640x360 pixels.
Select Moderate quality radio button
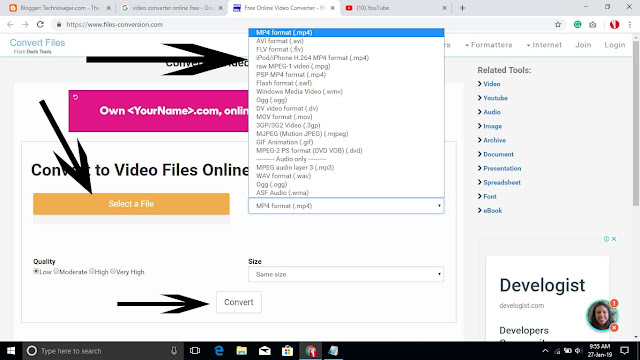click(56, 271)
